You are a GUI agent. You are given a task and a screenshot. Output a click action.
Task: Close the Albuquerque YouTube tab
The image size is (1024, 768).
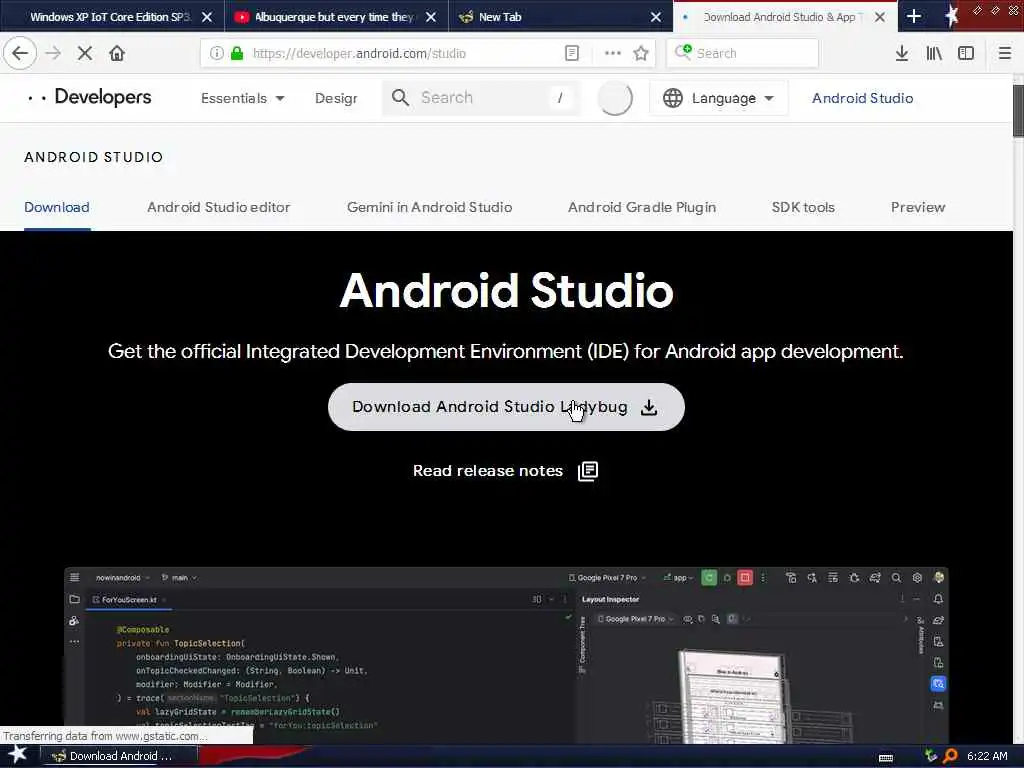pos(430,17)
